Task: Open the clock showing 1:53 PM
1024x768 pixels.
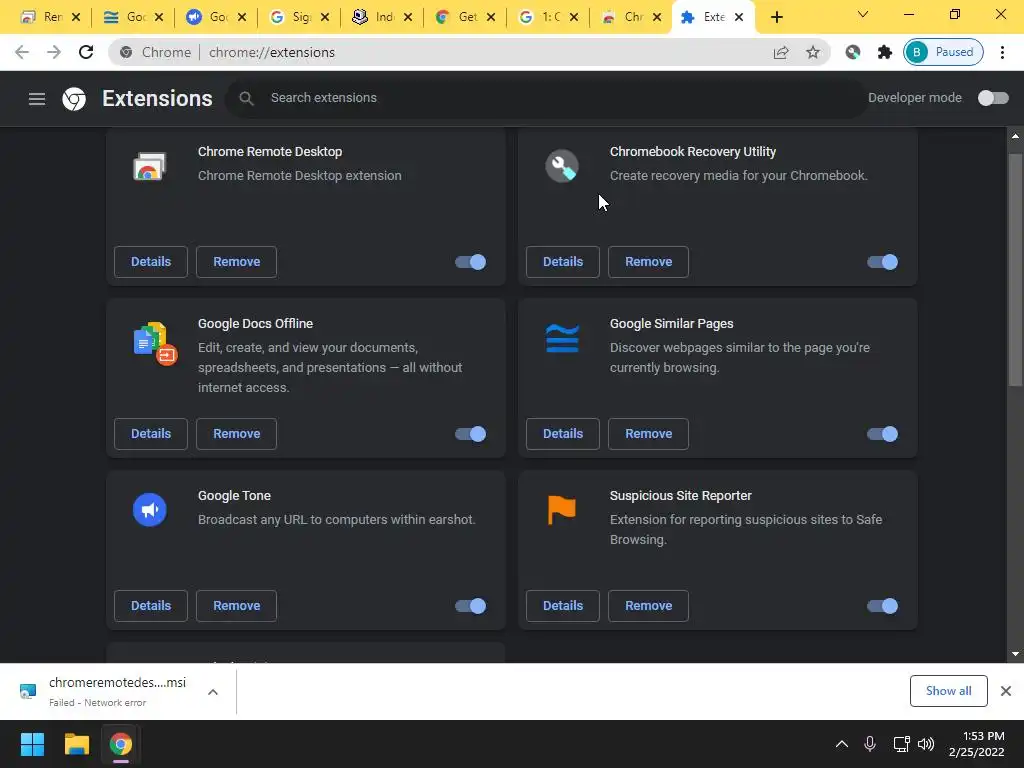Action: point(976,744)
